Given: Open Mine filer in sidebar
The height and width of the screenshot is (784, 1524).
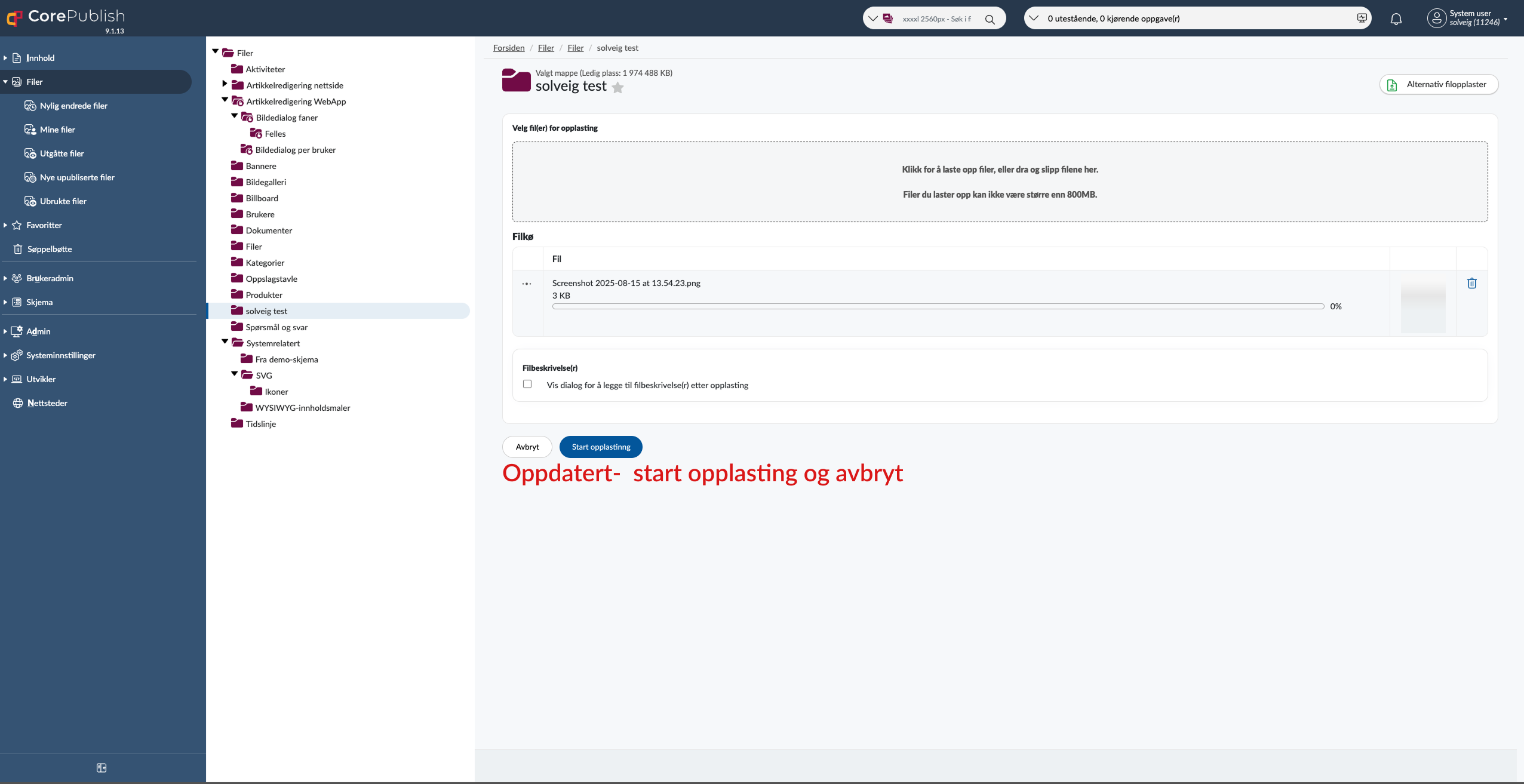Looking at the screenshot, I should 57,130.
